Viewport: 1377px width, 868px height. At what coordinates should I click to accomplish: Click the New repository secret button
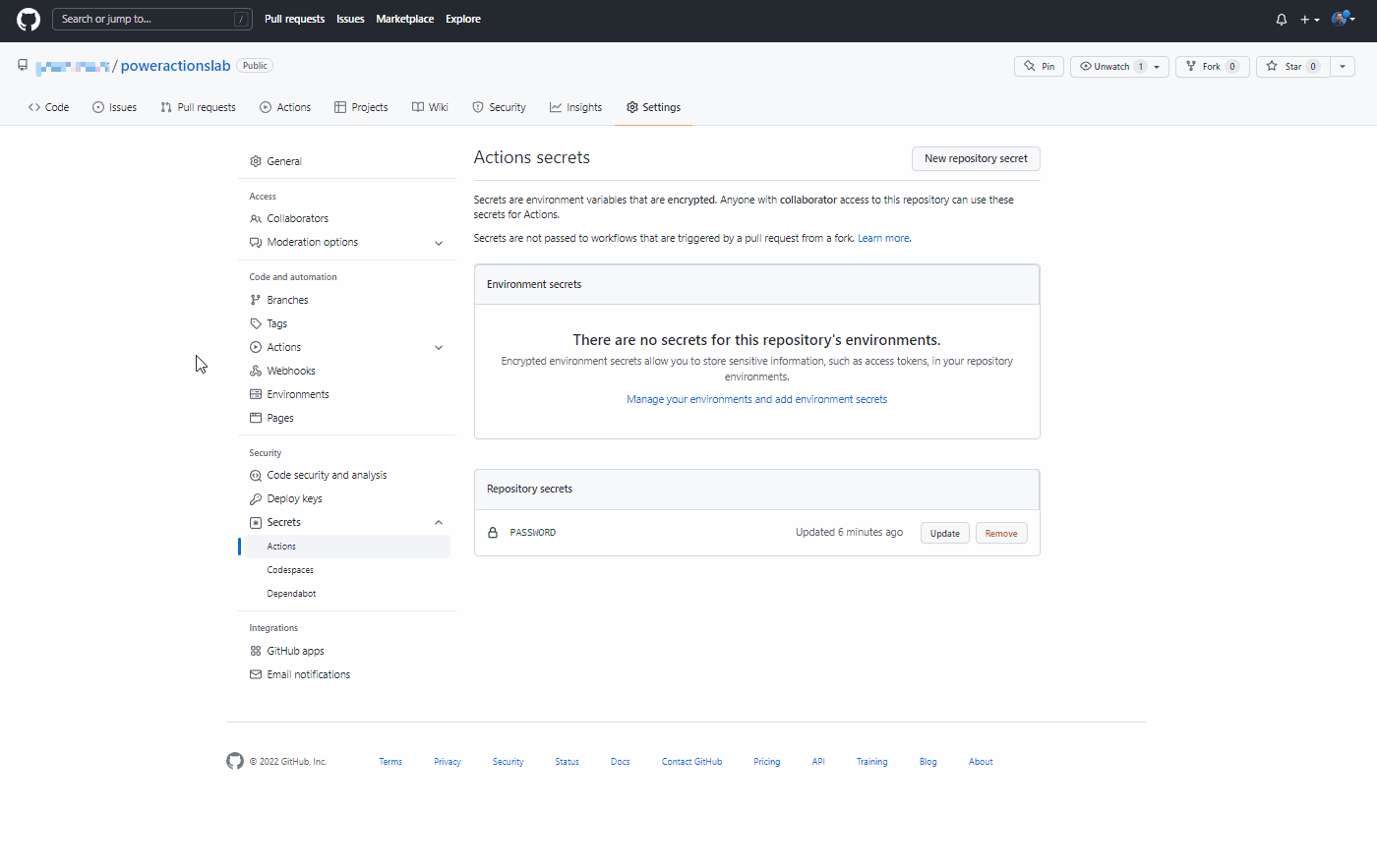tap(976, 158)
